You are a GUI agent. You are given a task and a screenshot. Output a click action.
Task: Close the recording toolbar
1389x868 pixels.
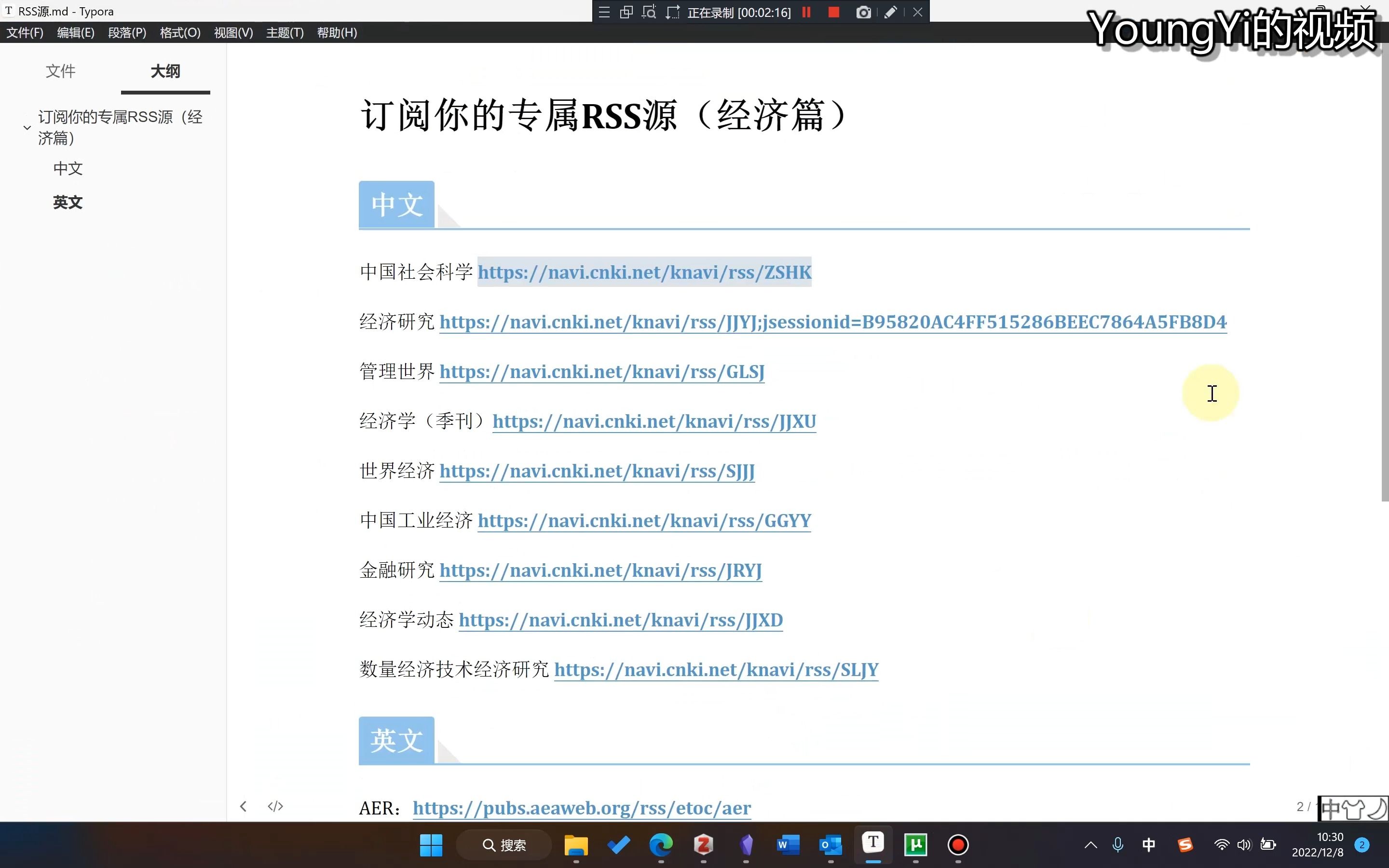click(918, 12)
